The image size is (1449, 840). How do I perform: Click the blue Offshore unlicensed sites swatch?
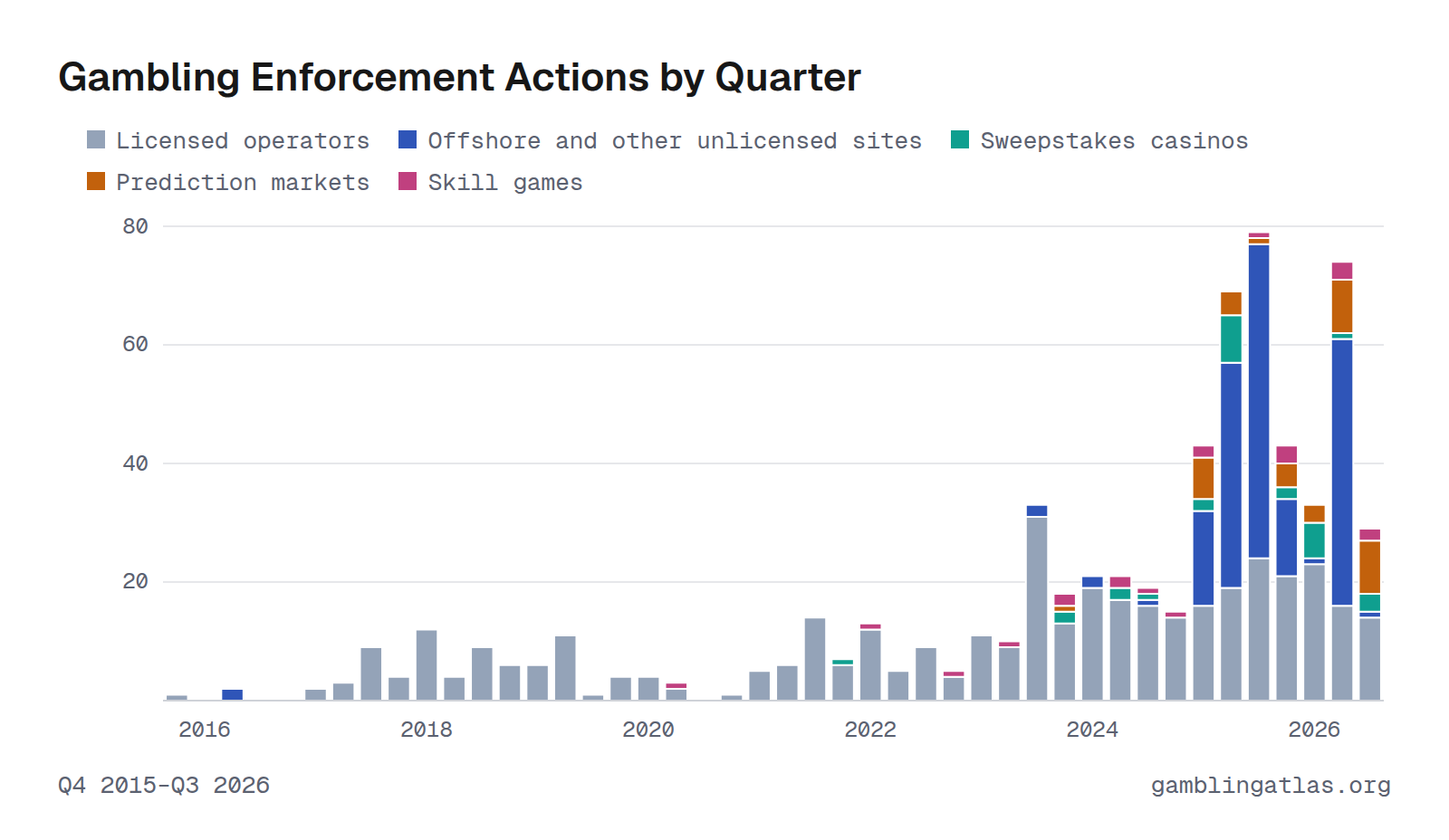[x=408, y=139]
